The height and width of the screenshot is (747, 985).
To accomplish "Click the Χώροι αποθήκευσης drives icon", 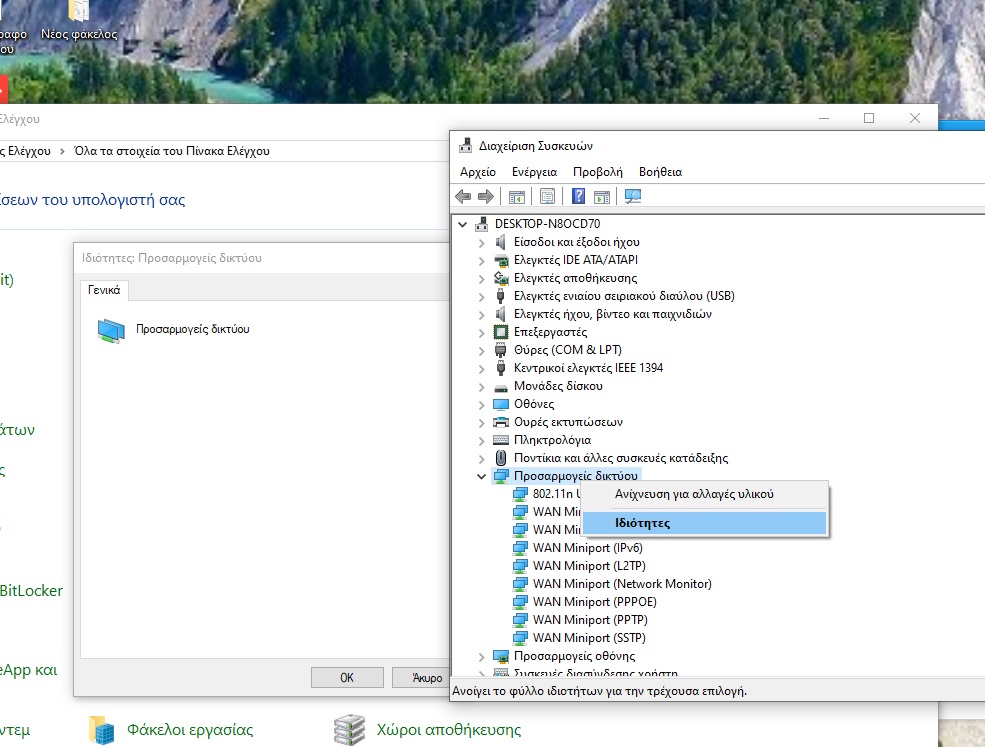I will 349,730.
